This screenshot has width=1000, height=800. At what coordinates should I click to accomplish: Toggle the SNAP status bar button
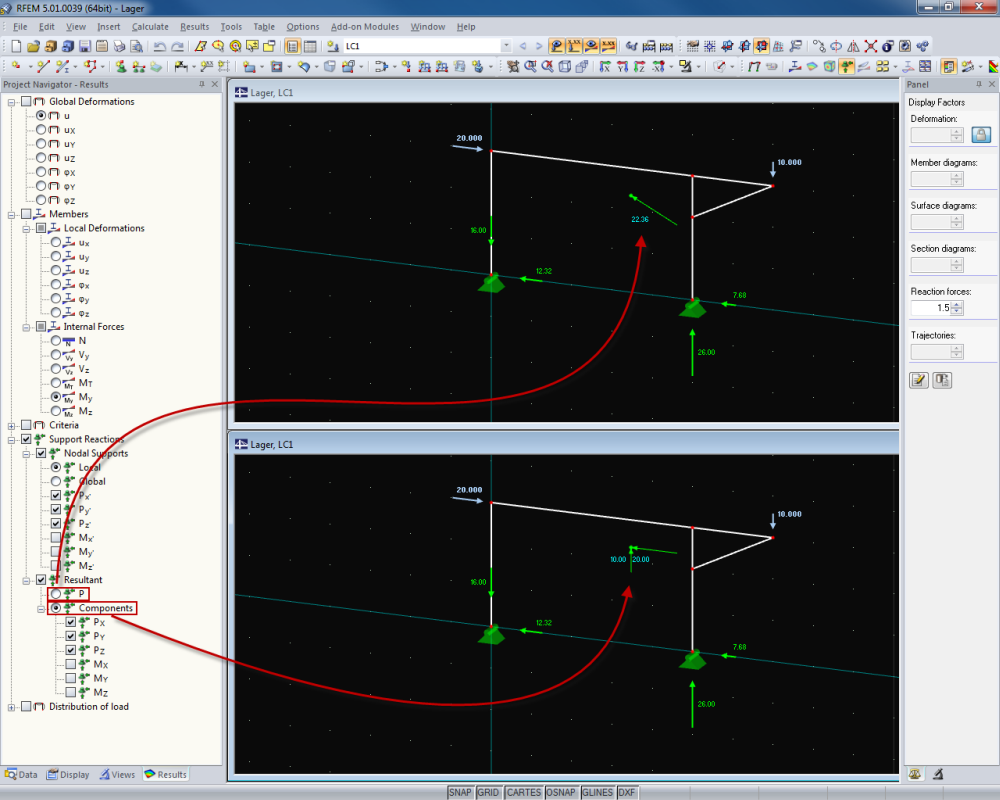[x=460, y=792]
